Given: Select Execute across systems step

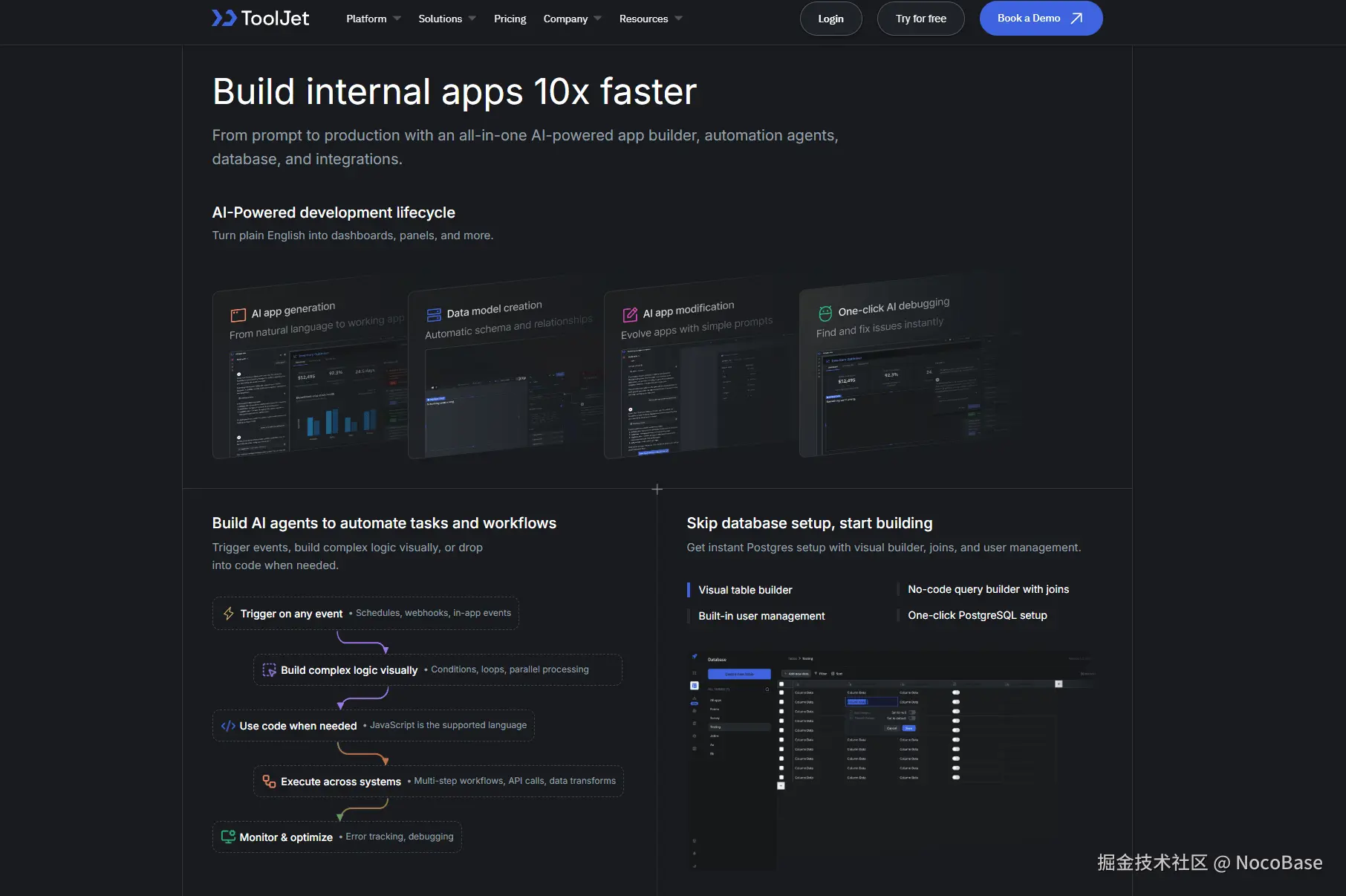Looking at the screenshot, I should click(x=438, y=782).
